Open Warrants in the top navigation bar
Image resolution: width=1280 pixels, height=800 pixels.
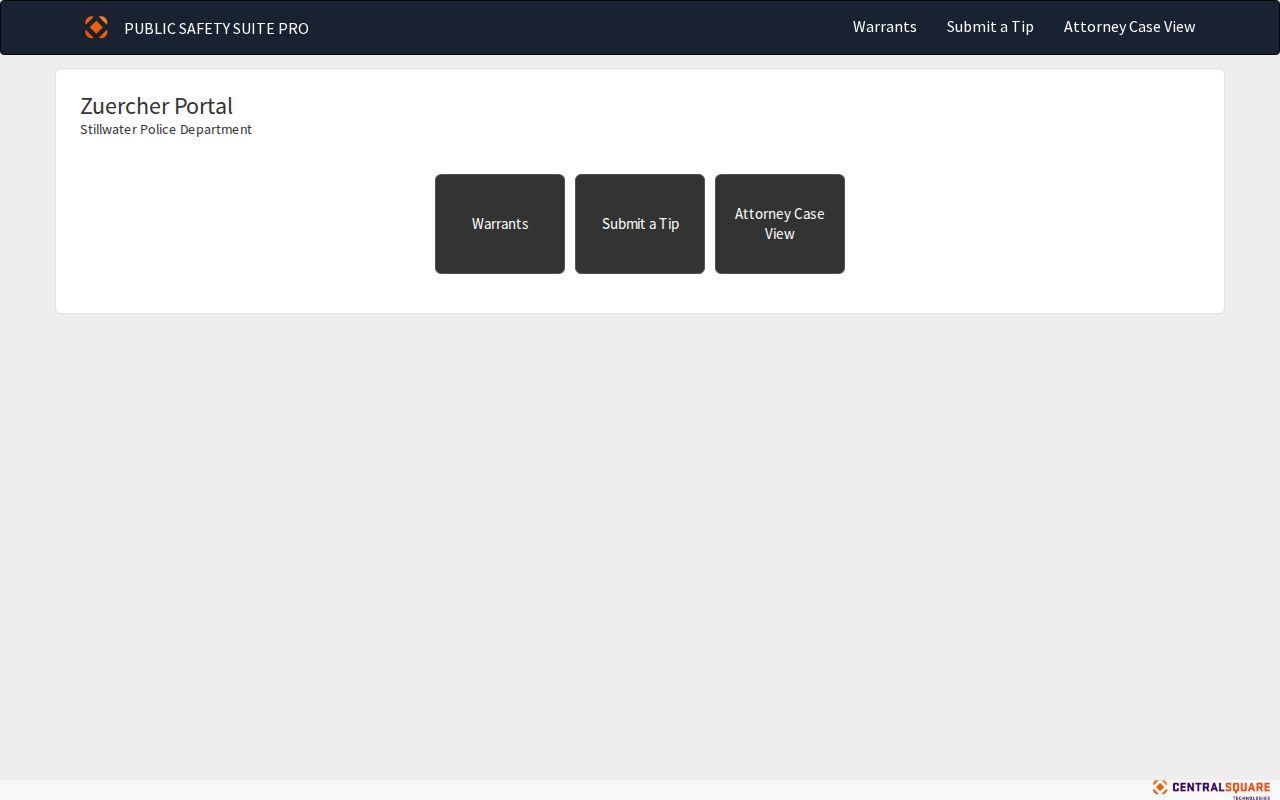(x=884, y=27)
